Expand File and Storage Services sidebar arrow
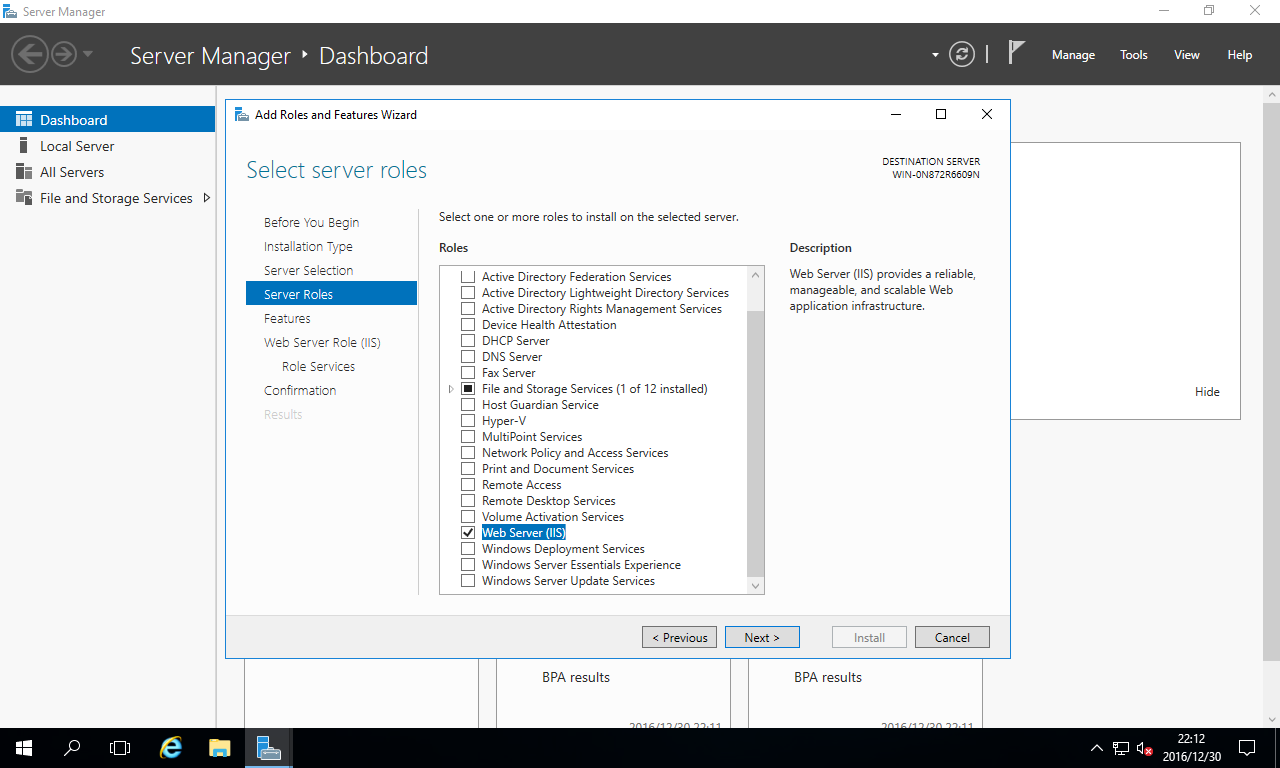 (x=207, y=198)
